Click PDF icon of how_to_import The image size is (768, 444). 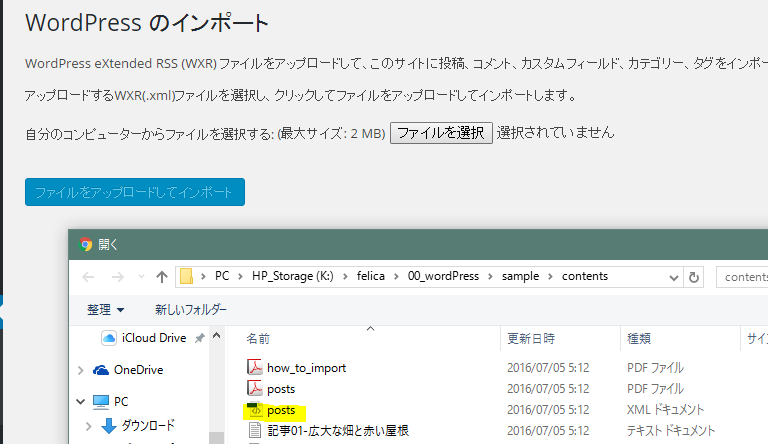click(255, 368)
